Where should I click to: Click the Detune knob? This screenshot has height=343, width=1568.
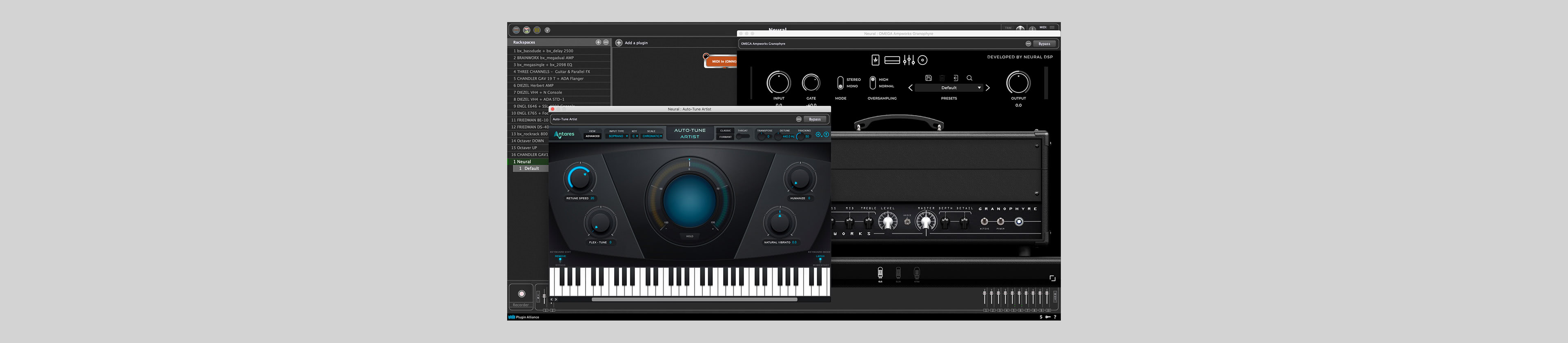tap(779, 136)
